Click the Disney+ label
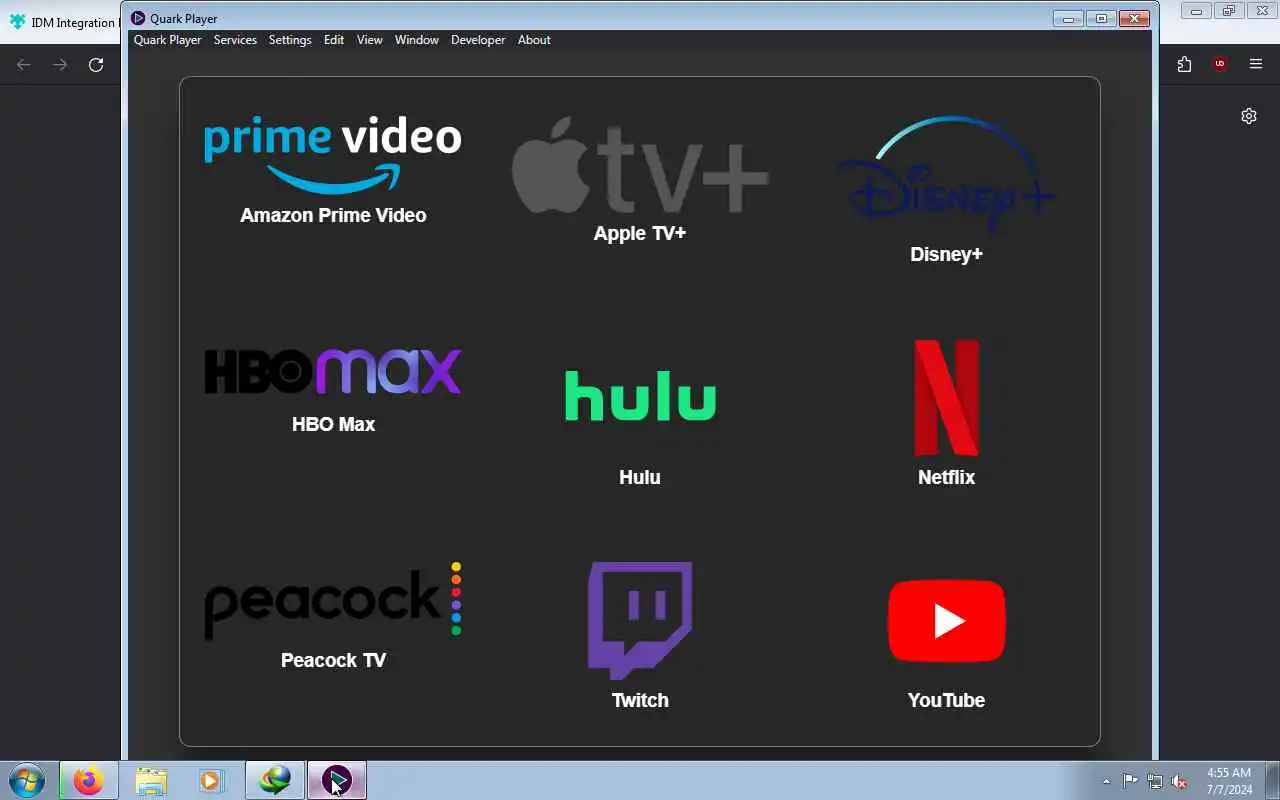 point(946,254)
